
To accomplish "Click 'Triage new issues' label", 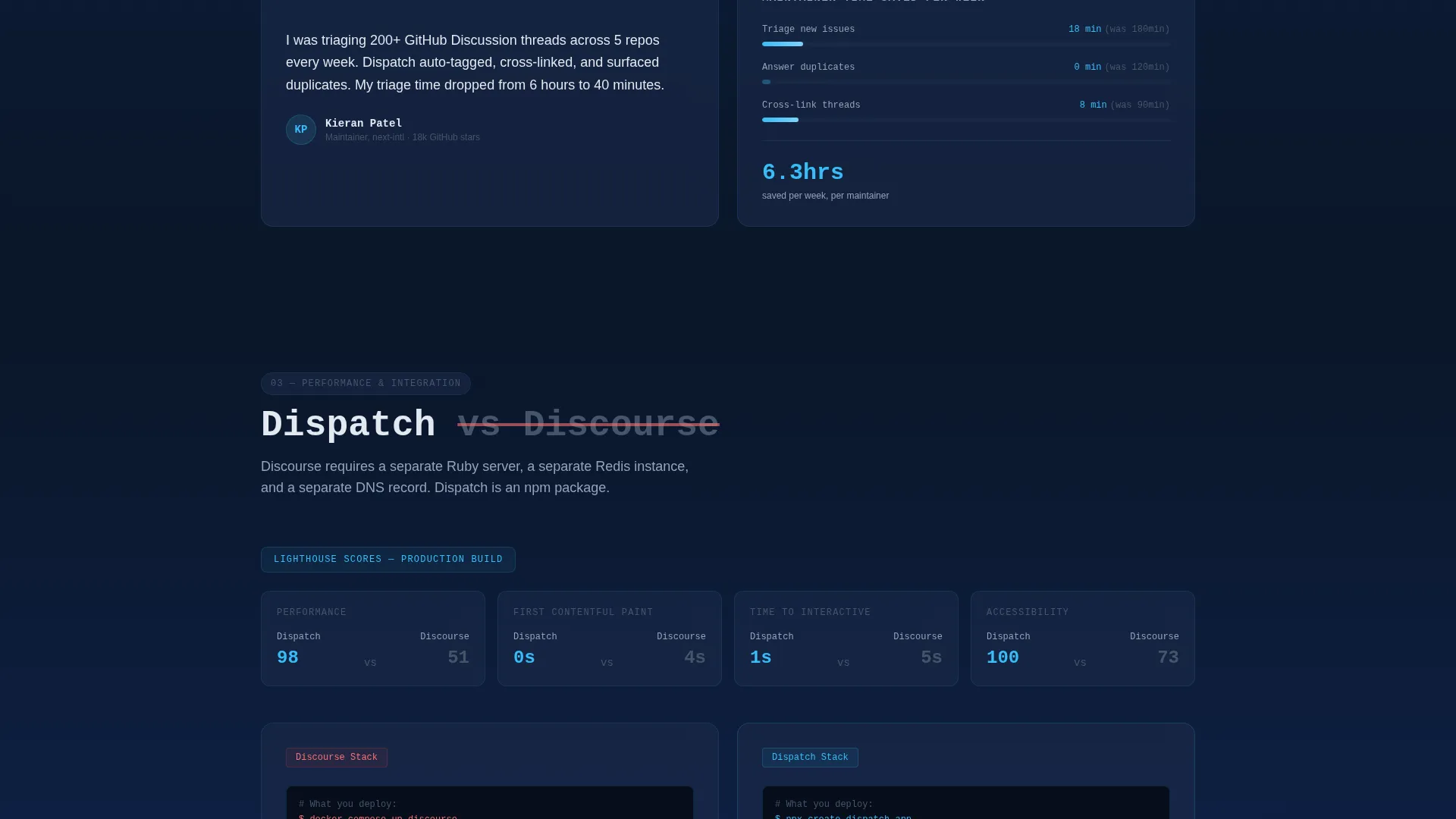I will coord(808,30).
